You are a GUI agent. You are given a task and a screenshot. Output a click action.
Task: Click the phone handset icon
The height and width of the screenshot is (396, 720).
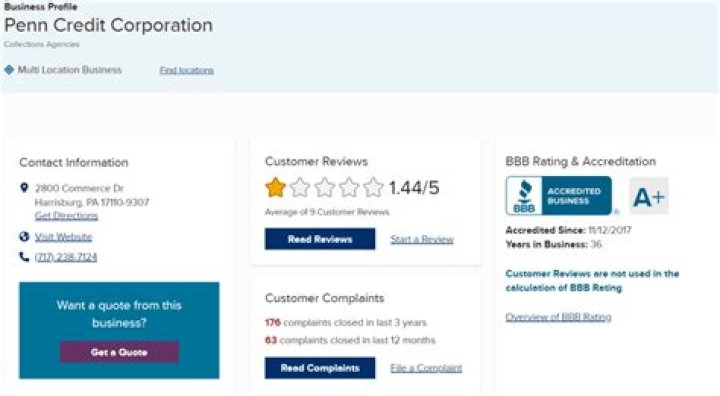[x=24, y=257]
